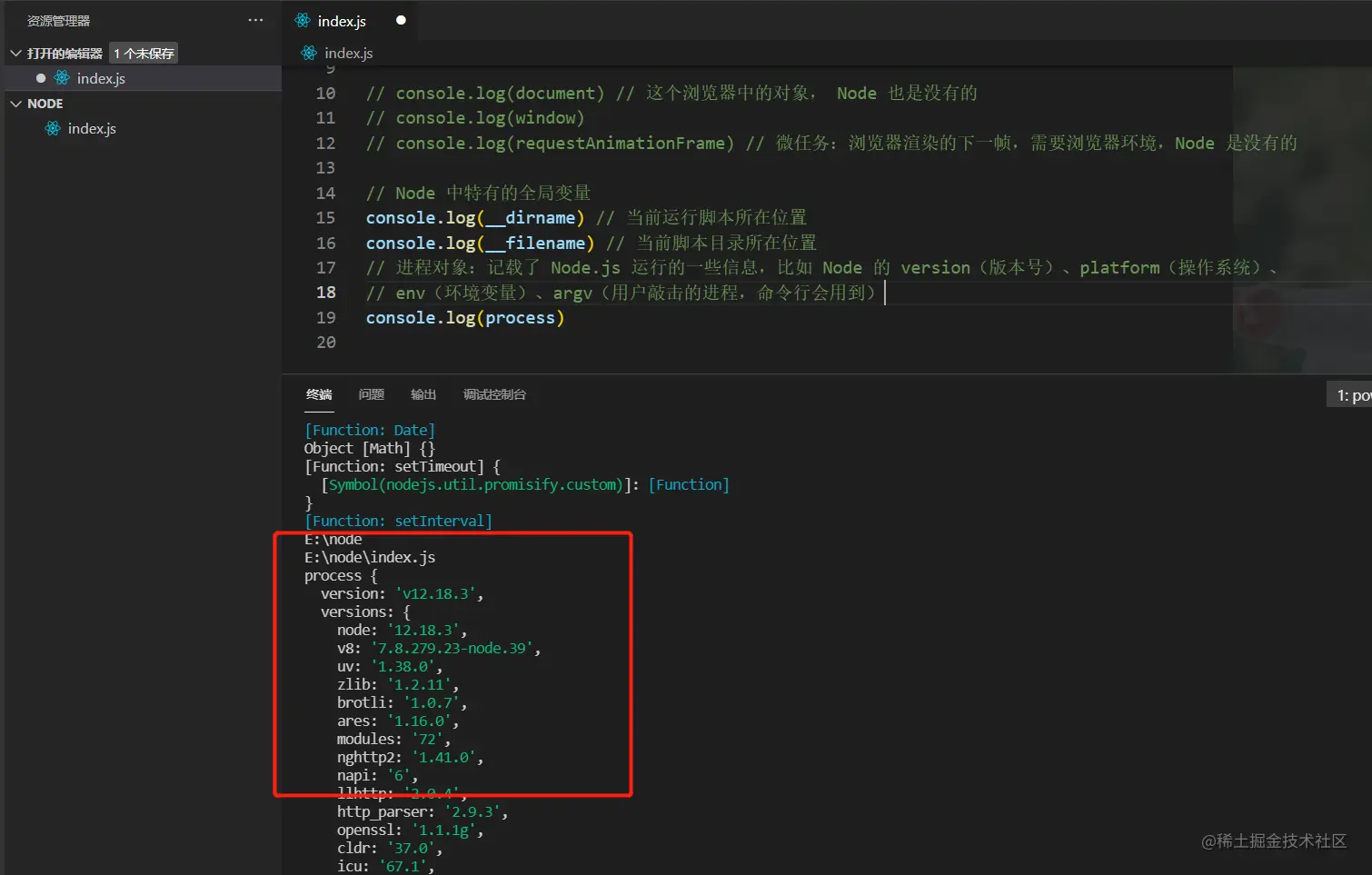Click the http_parser '2.9.3' terminal line
This screenshot has width=1372, height=875.
pyautogui.click(x=423, y=811)
